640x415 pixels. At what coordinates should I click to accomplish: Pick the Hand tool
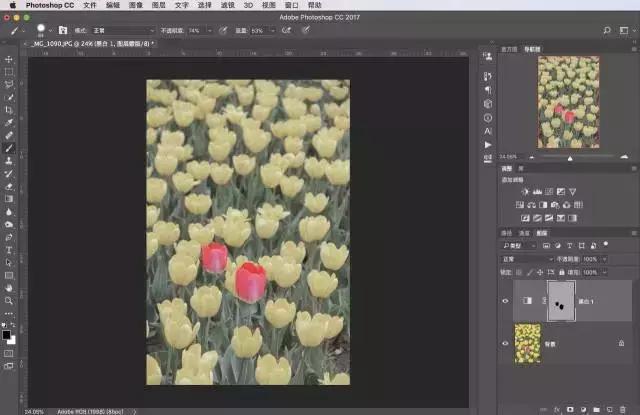[9, 288]
